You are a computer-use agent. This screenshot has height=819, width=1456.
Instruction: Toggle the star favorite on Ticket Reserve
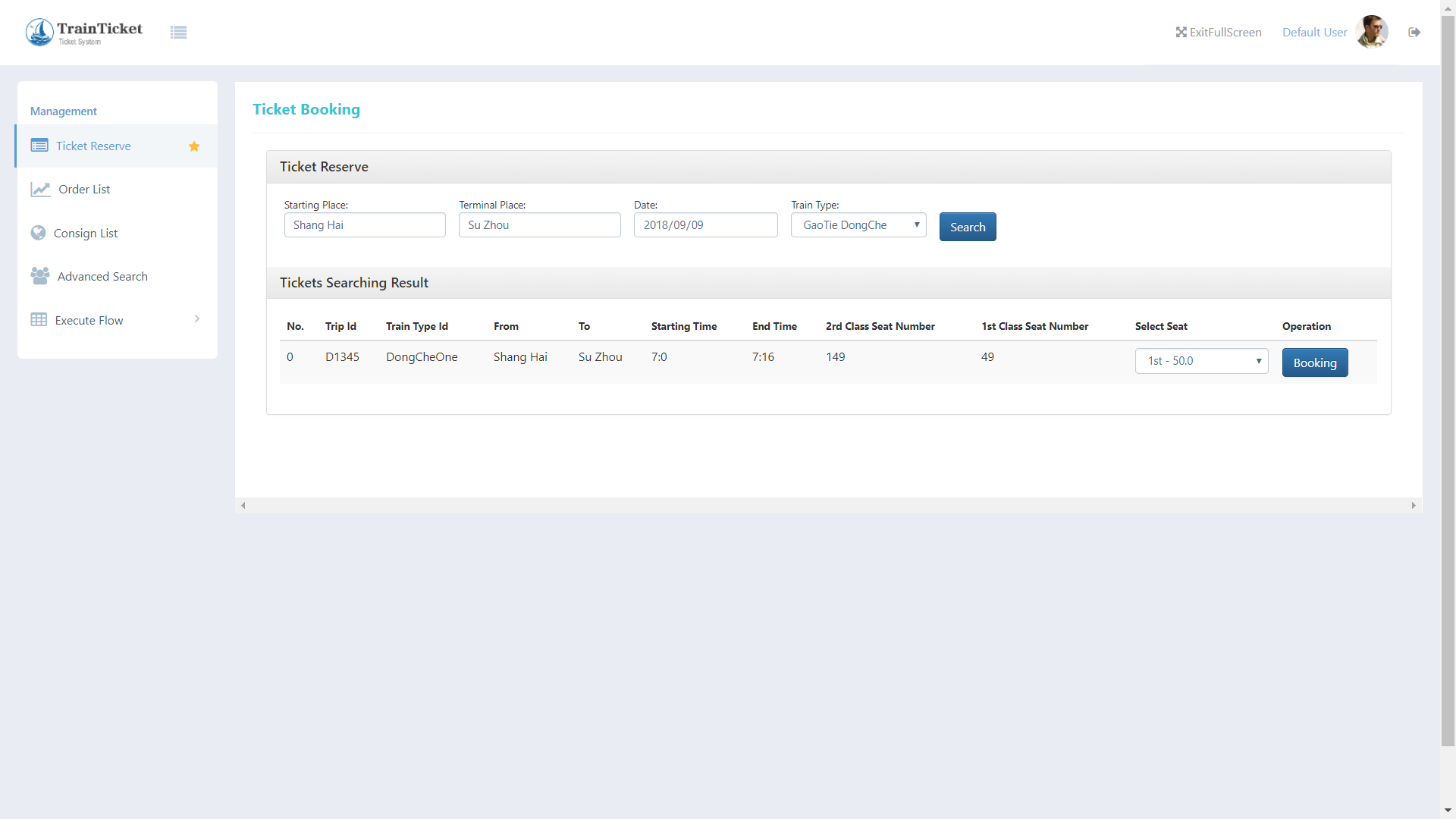(x=194, y=146)
